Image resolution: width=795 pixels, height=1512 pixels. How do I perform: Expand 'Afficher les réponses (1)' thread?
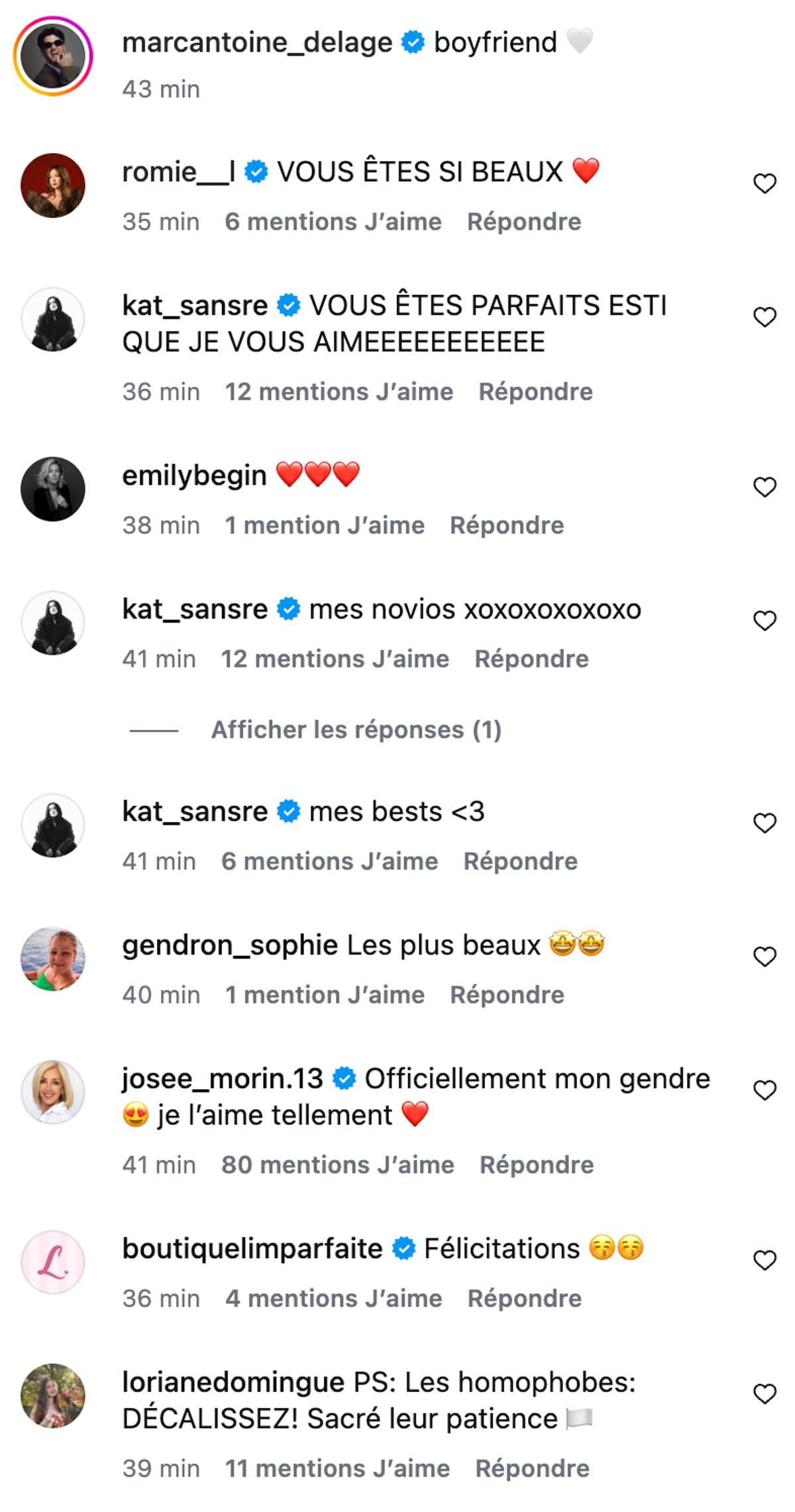pyautogui.click(x=357, y=729)
